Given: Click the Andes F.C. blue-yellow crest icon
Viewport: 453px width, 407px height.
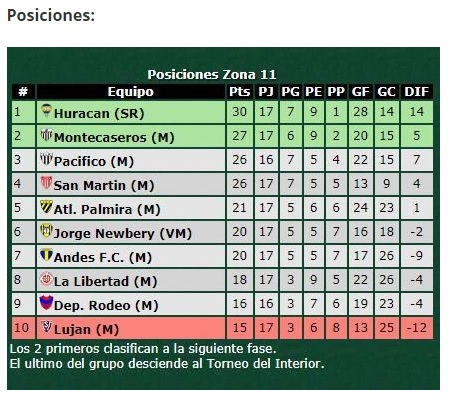Looking at the screenshot, I should point(46,255).
